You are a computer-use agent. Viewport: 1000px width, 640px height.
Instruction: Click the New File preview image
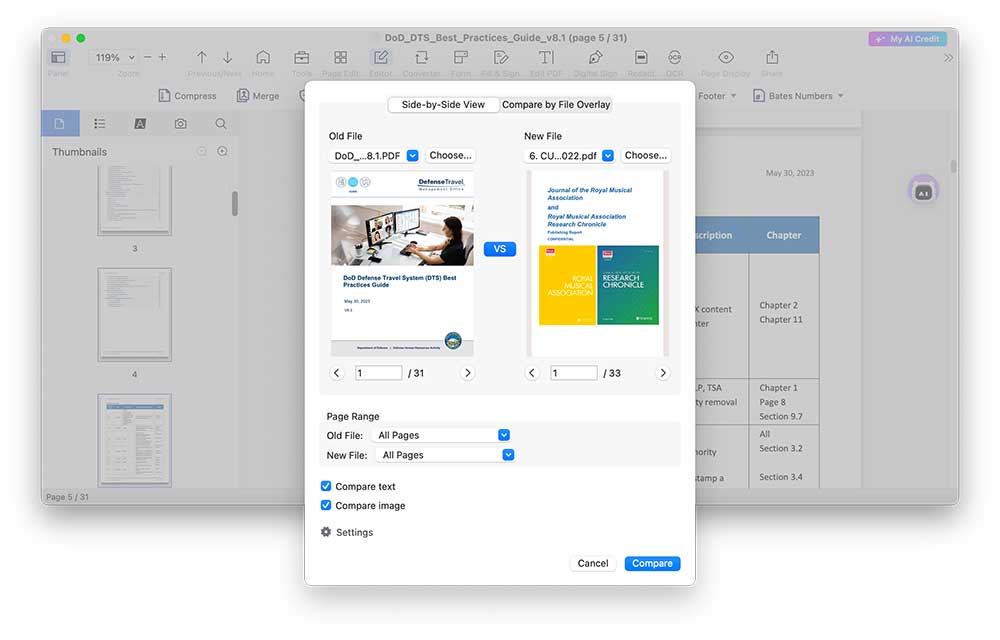tap(598, 264)
